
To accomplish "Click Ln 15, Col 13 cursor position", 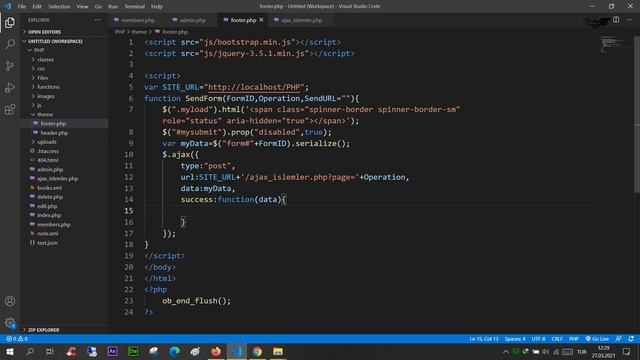I will [x=484, y=339].
